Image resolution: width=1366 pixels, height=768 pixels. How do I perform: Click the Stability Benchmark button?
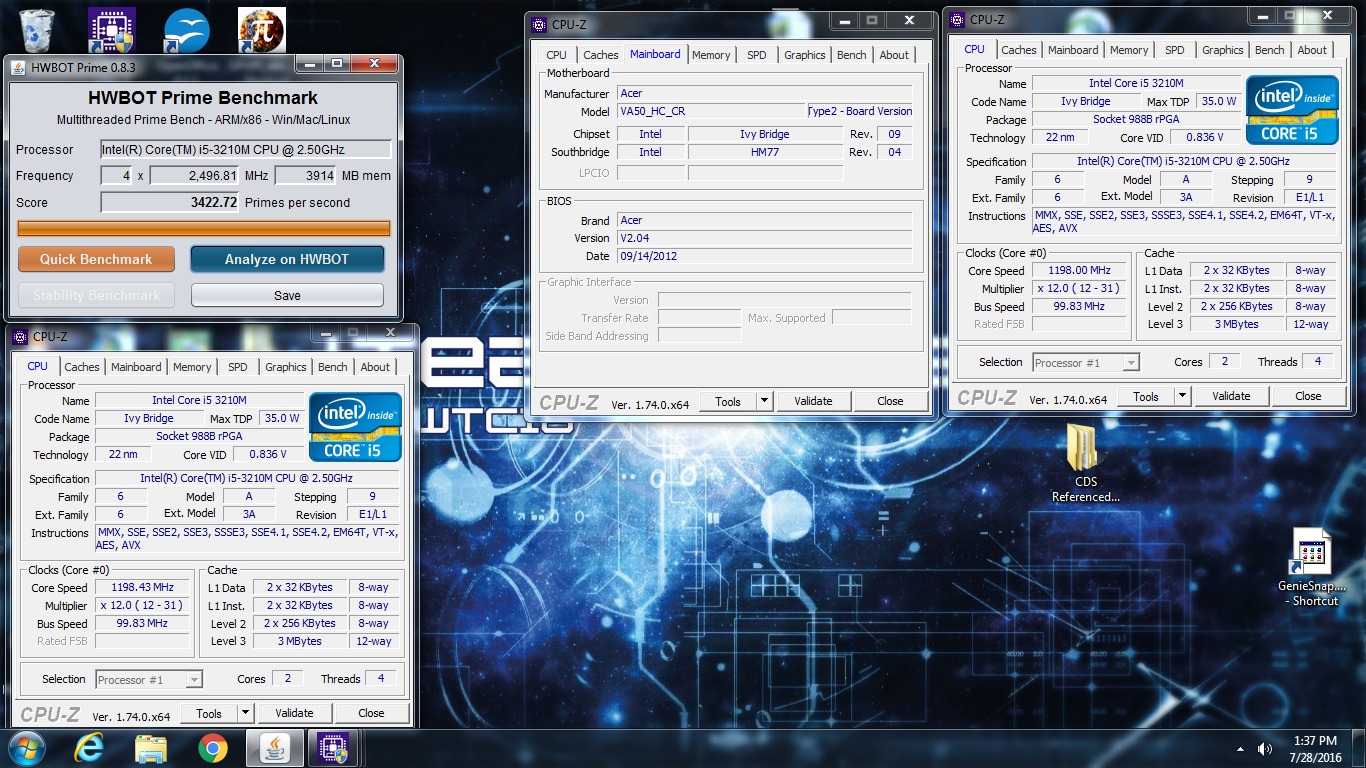tap(96, 295)
